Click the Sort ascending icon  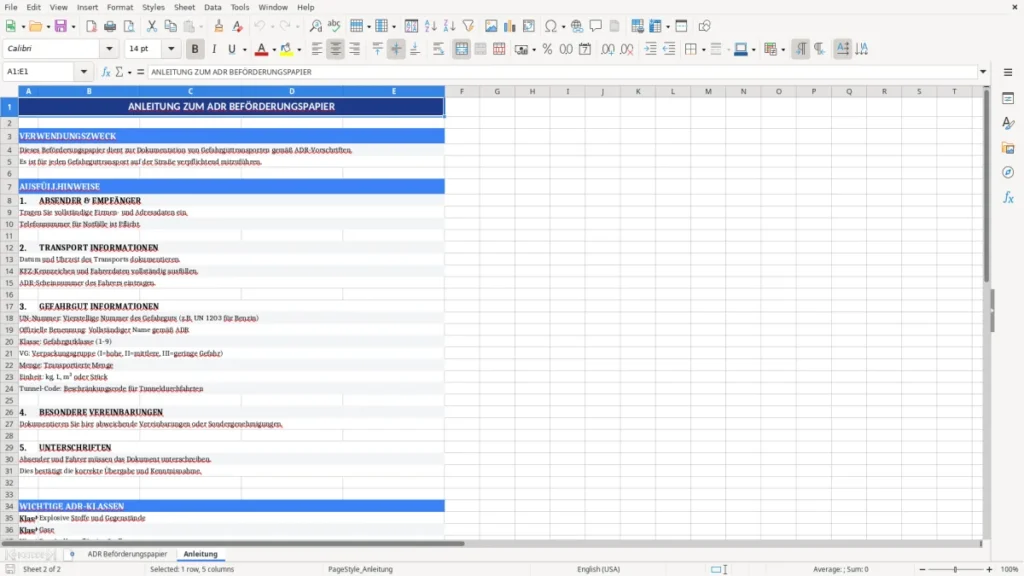click(x=430, y=26)
